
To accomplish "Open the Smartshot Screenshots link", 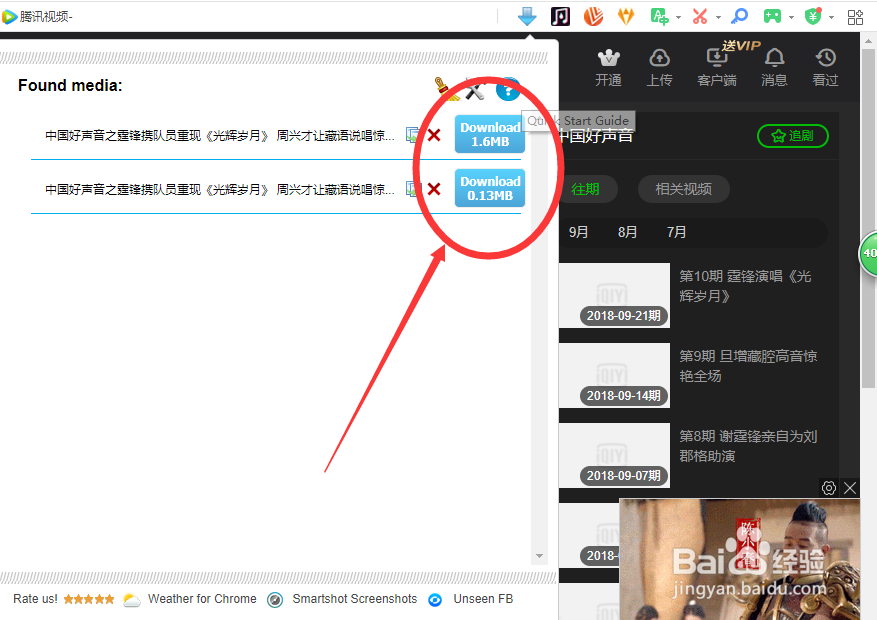I will [x=355, y=599].
